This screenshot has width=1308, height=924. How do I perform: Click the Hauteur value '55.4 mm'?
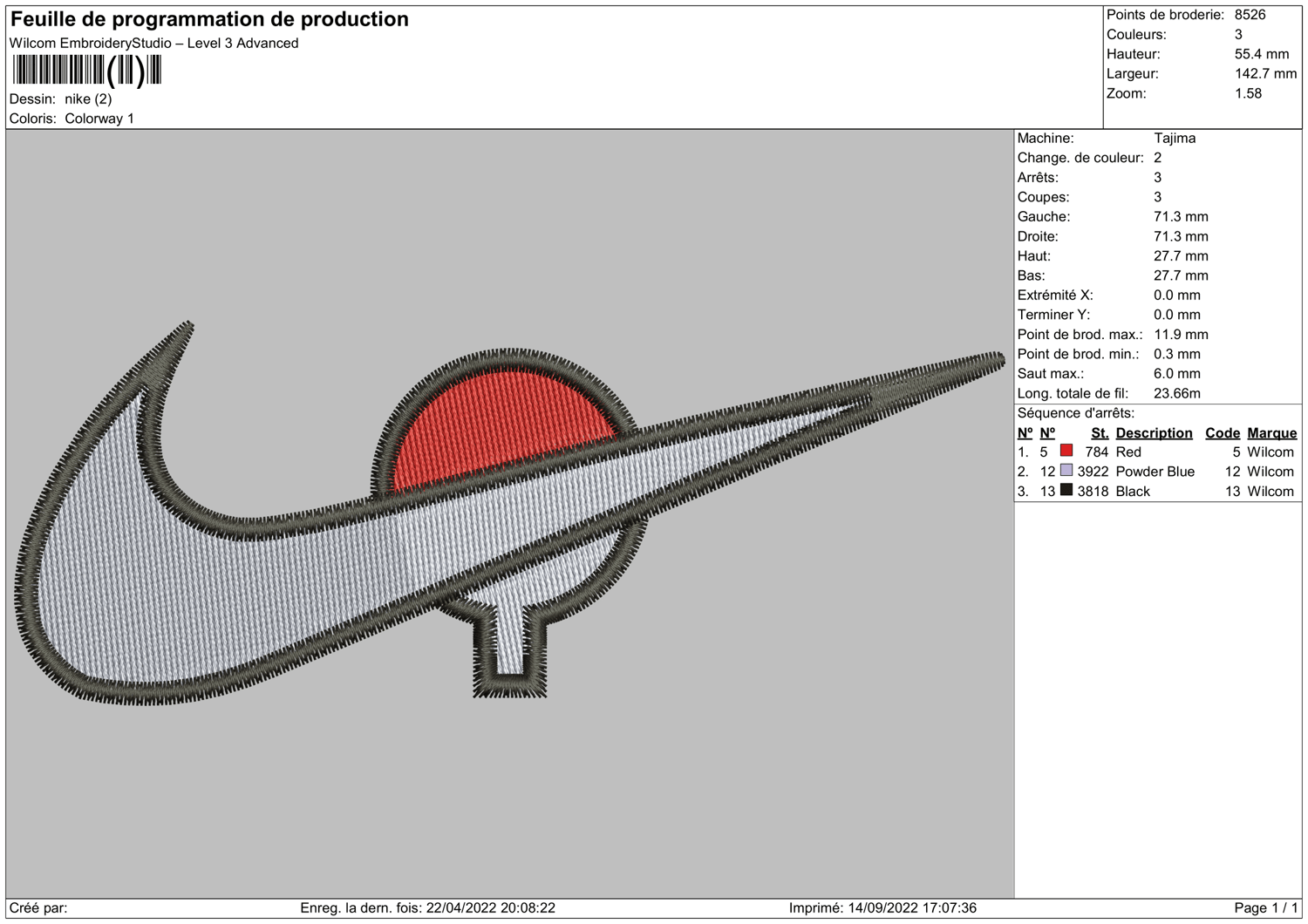(x=1262, y=54)
